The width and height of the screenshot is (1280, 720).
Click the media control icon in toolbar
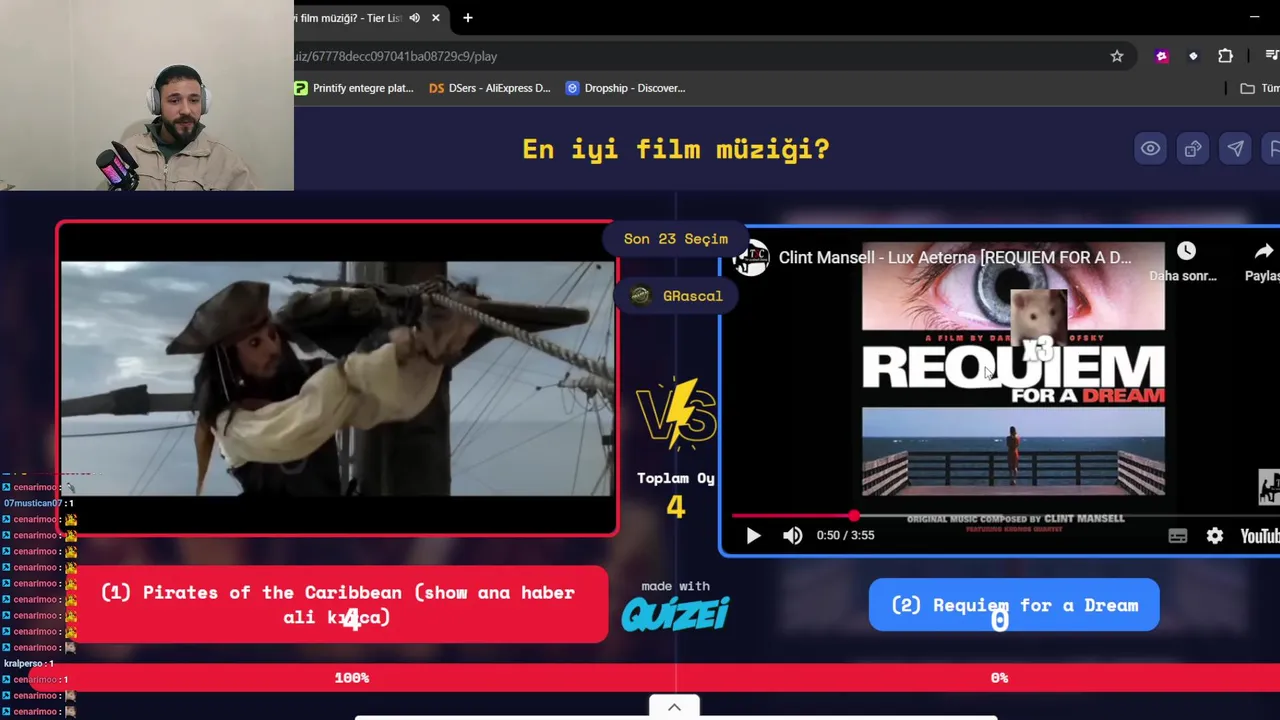pos(1272,56)
